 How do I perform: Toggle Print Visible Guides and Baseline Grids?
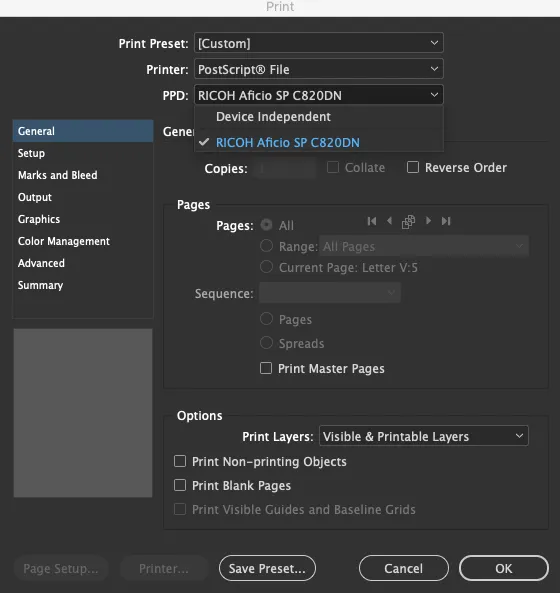(x=180, y=509)
